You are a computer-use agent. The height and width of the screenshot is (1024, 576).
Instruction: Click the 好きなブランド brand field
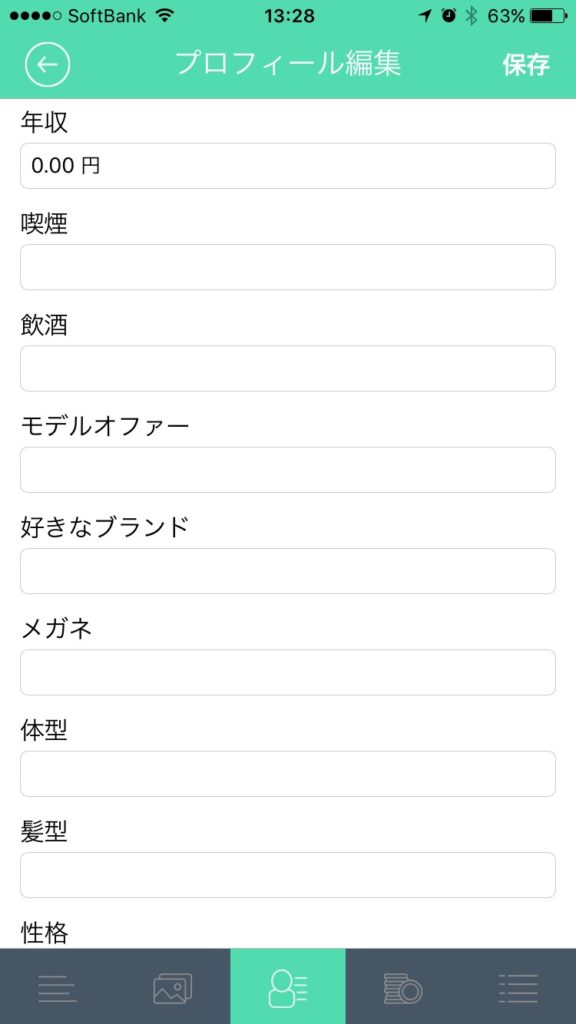(x=288, y=570)
